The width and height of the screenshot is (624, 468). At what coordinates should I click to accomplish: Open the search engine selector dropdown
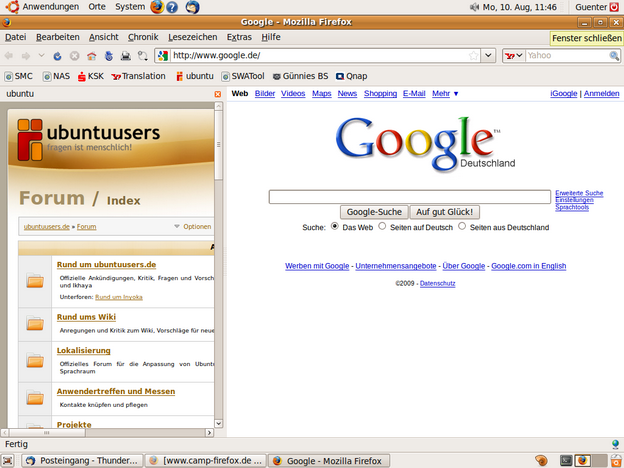point(514,56)
